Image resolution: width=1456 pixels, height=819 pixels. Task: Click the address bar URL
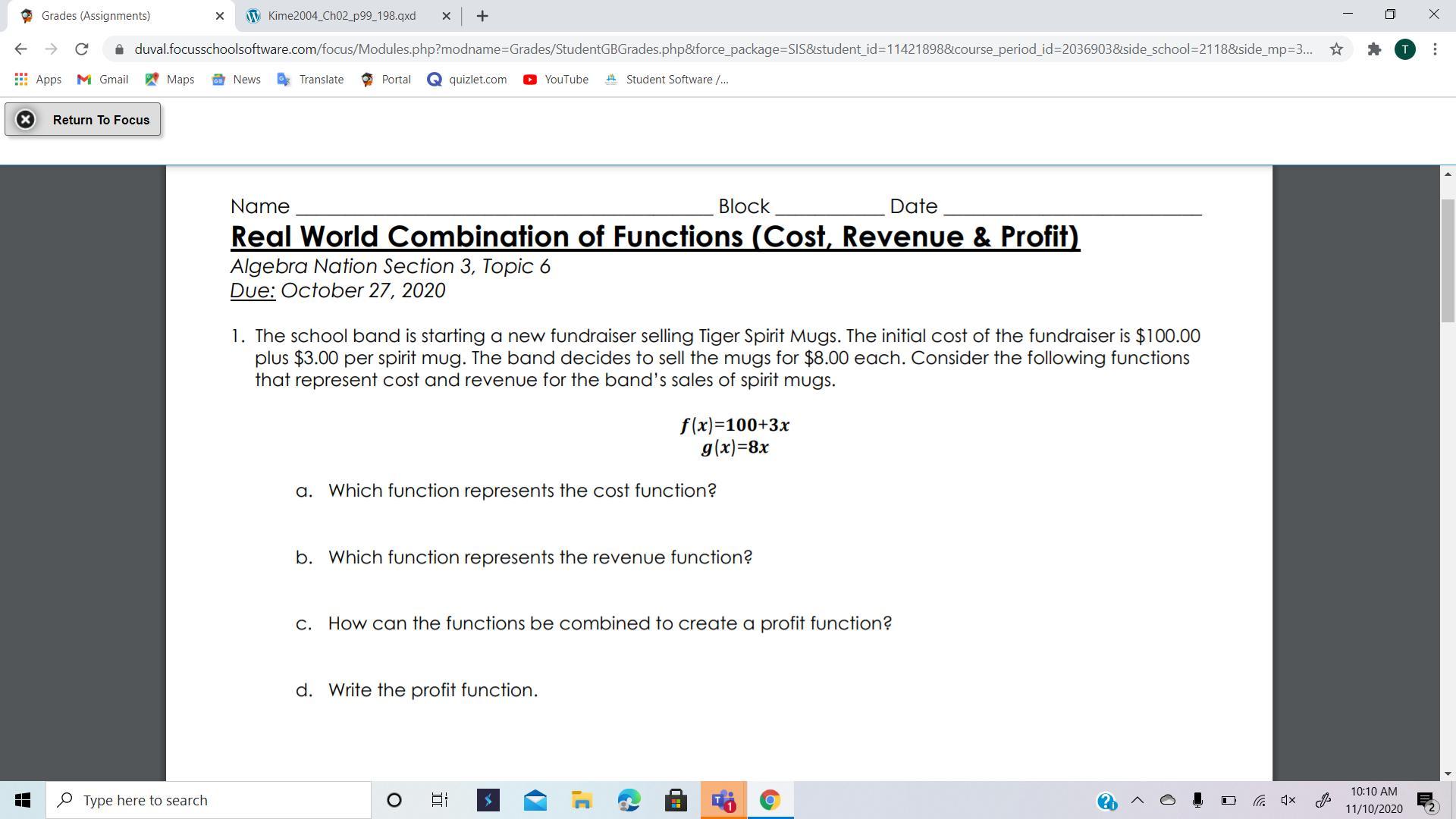coord(720,49)
